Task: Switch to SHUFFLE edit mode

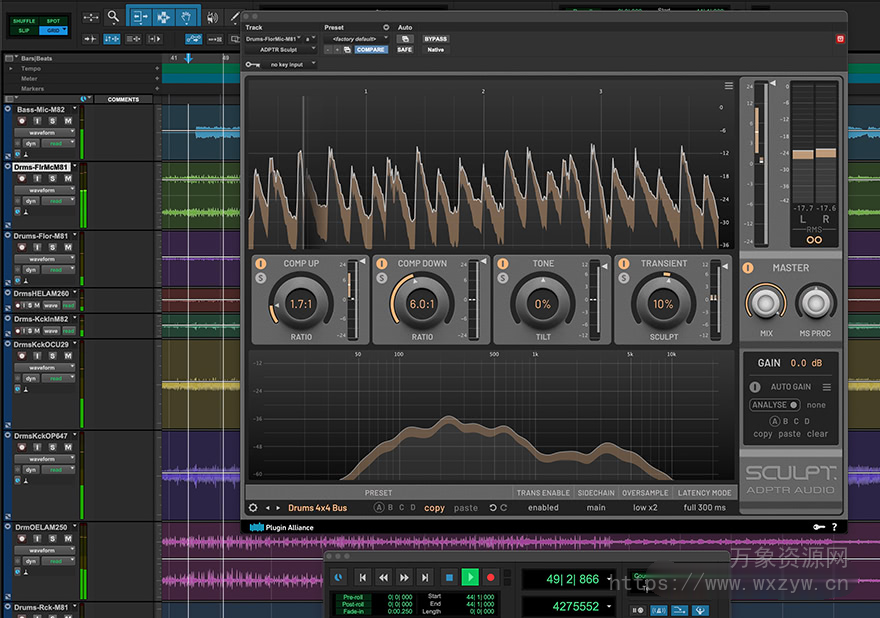Action: pos(24,21)
